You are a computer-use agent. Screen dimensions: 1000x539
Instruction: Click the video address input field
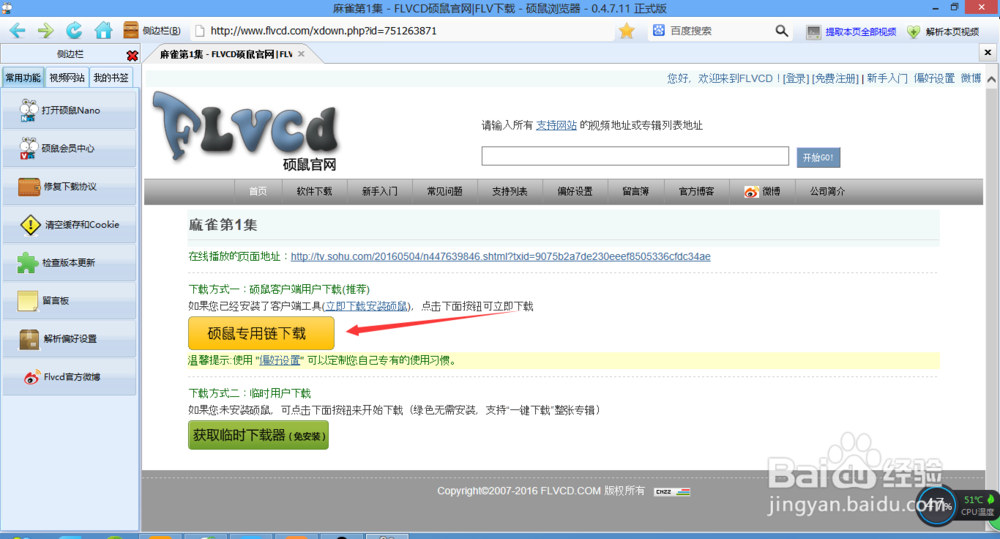click(635, 156)
